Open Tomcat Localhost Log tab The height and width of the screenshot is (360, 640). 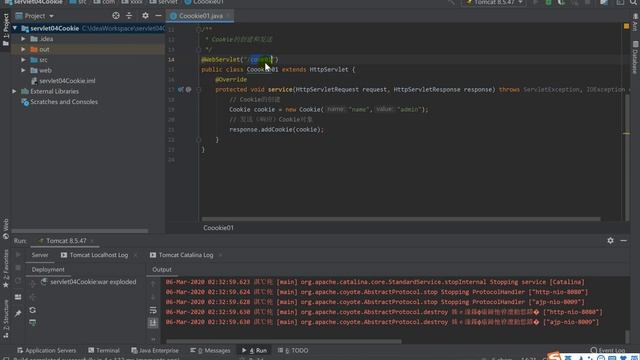pyautogui.click(x=95, y=255)
